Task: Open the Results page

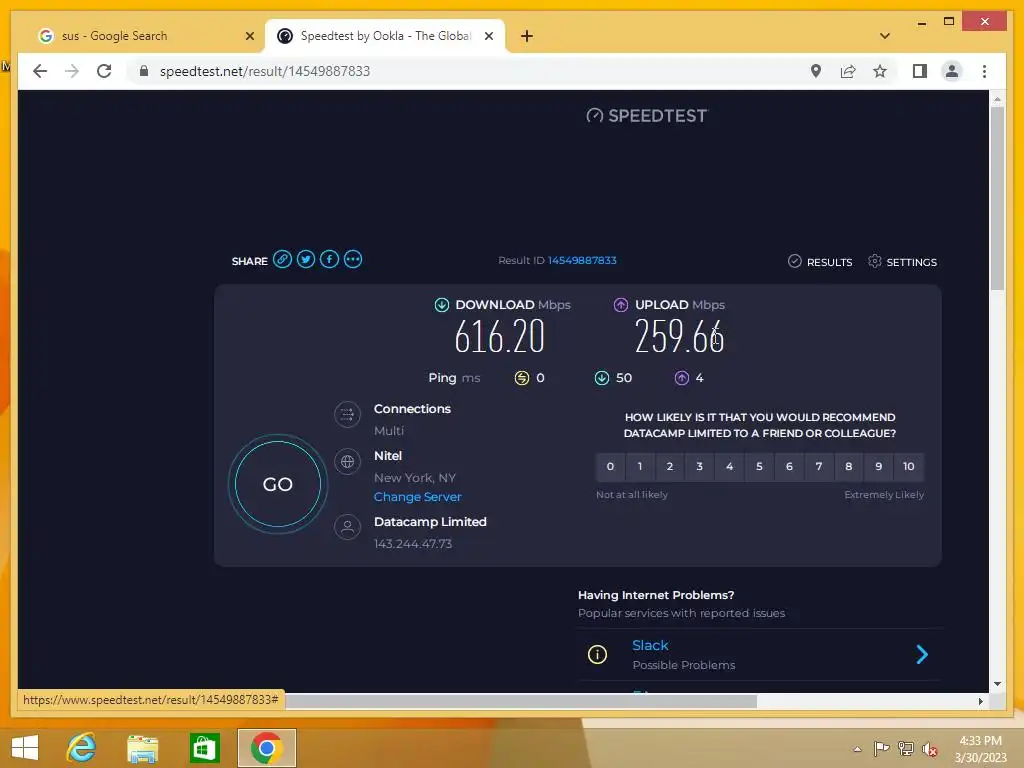Action: click(x=820, y=261)
